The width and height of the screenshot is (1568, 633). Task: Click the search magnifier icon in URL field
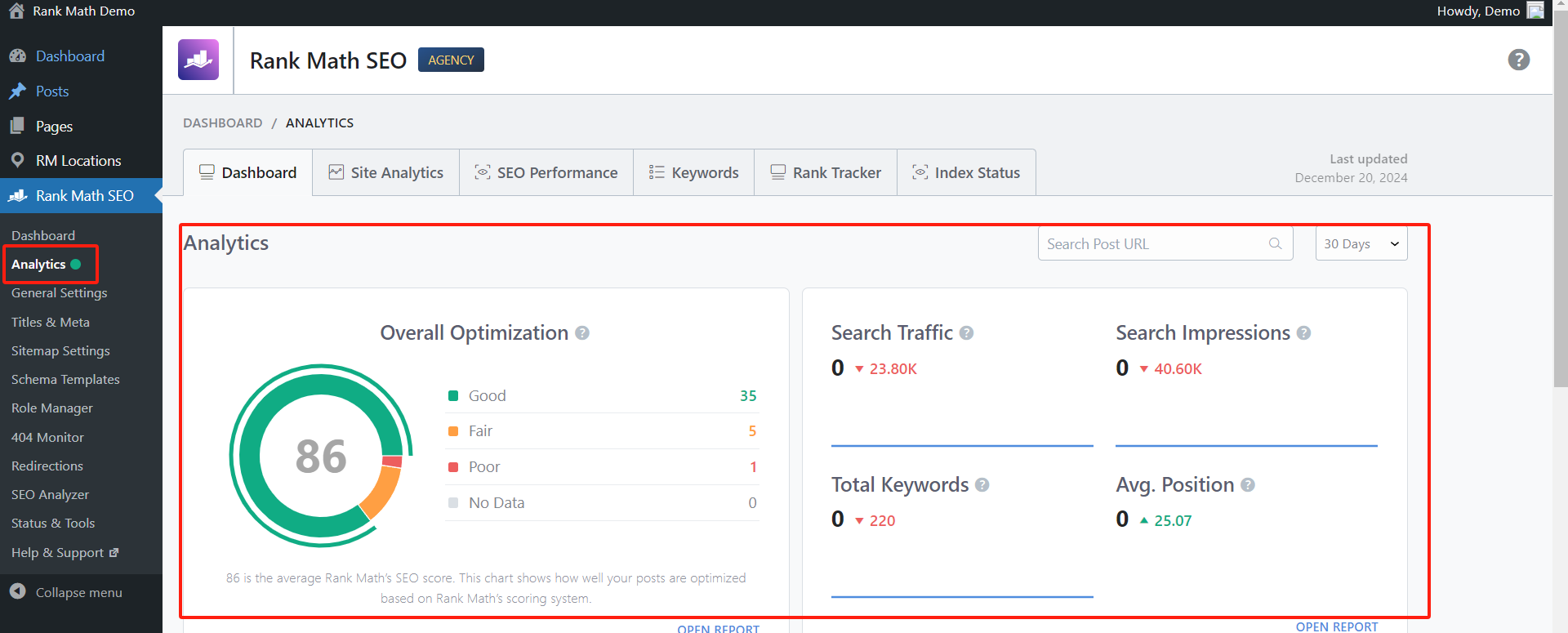pyautogui.click(x=1275, y=244)
